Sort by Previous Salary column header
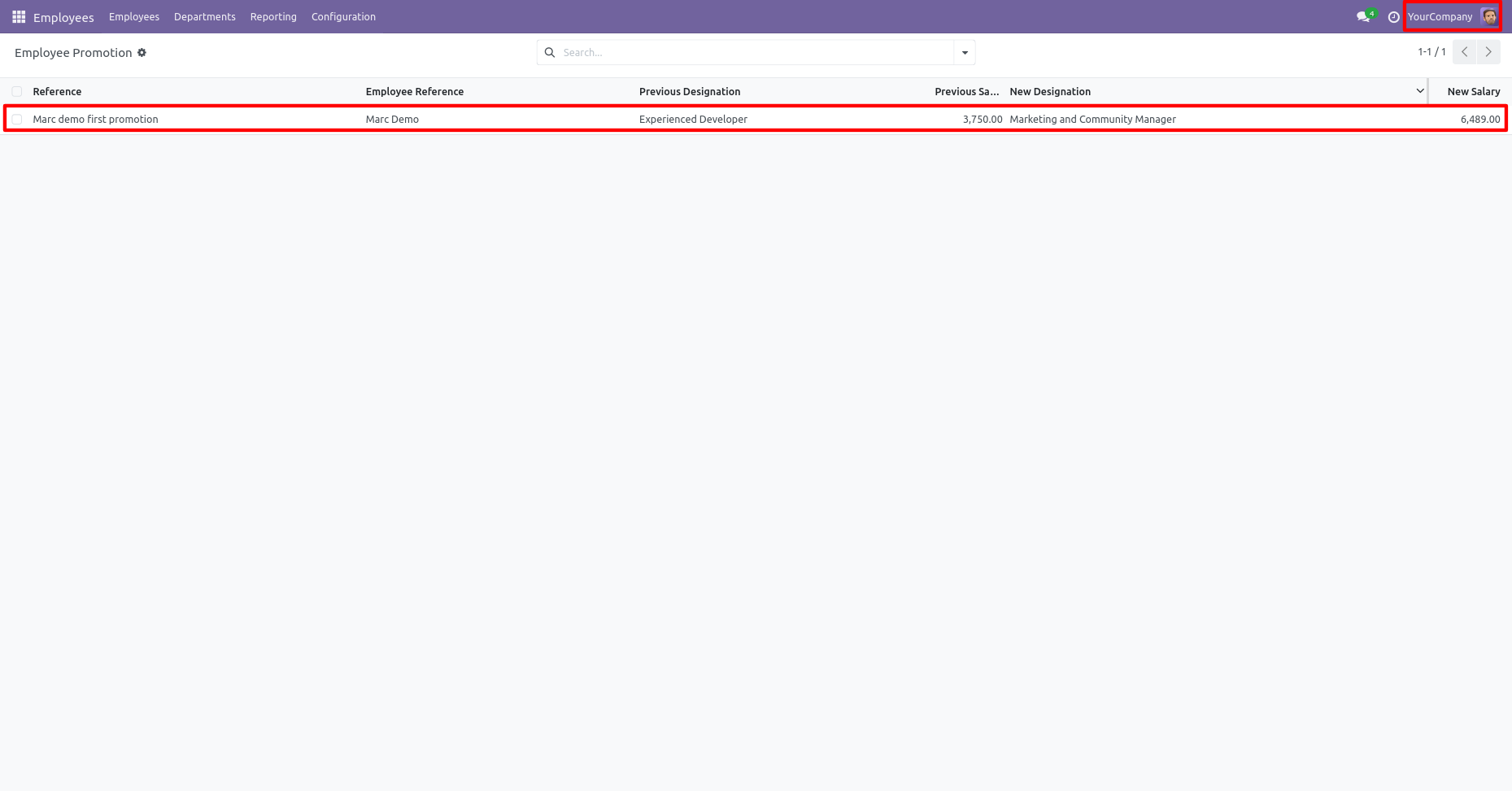This screenshot has height=791, width=1512. (966, 91)
